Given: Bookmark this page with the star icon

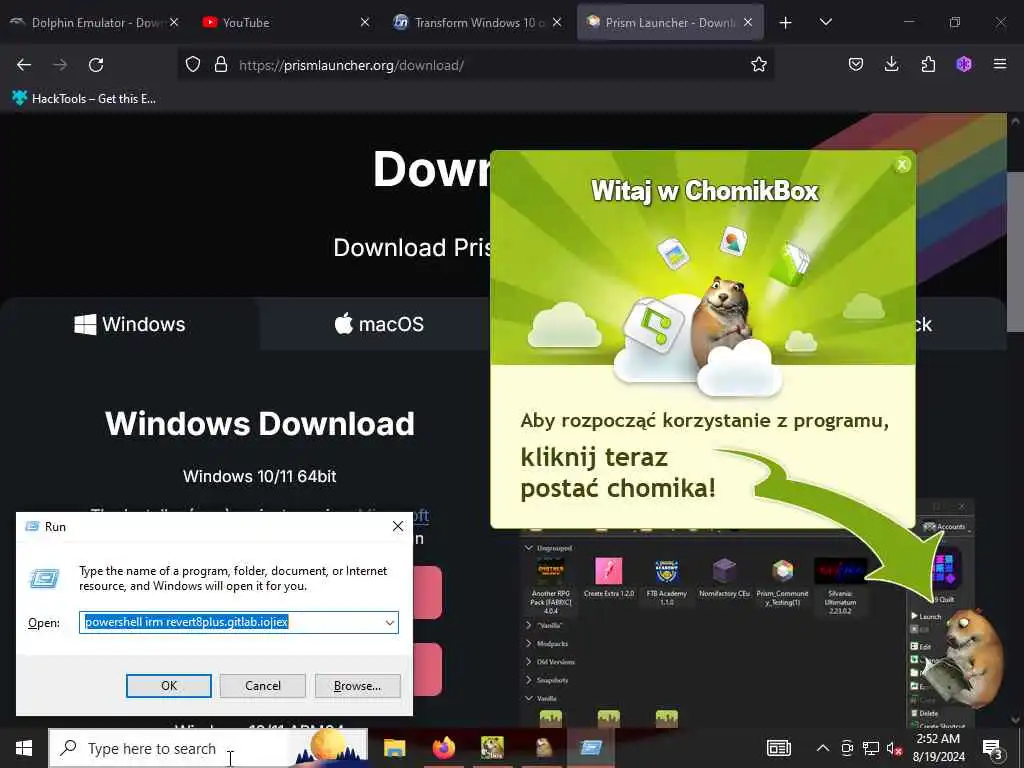Looking at the screenshot, I should (759, 65).
